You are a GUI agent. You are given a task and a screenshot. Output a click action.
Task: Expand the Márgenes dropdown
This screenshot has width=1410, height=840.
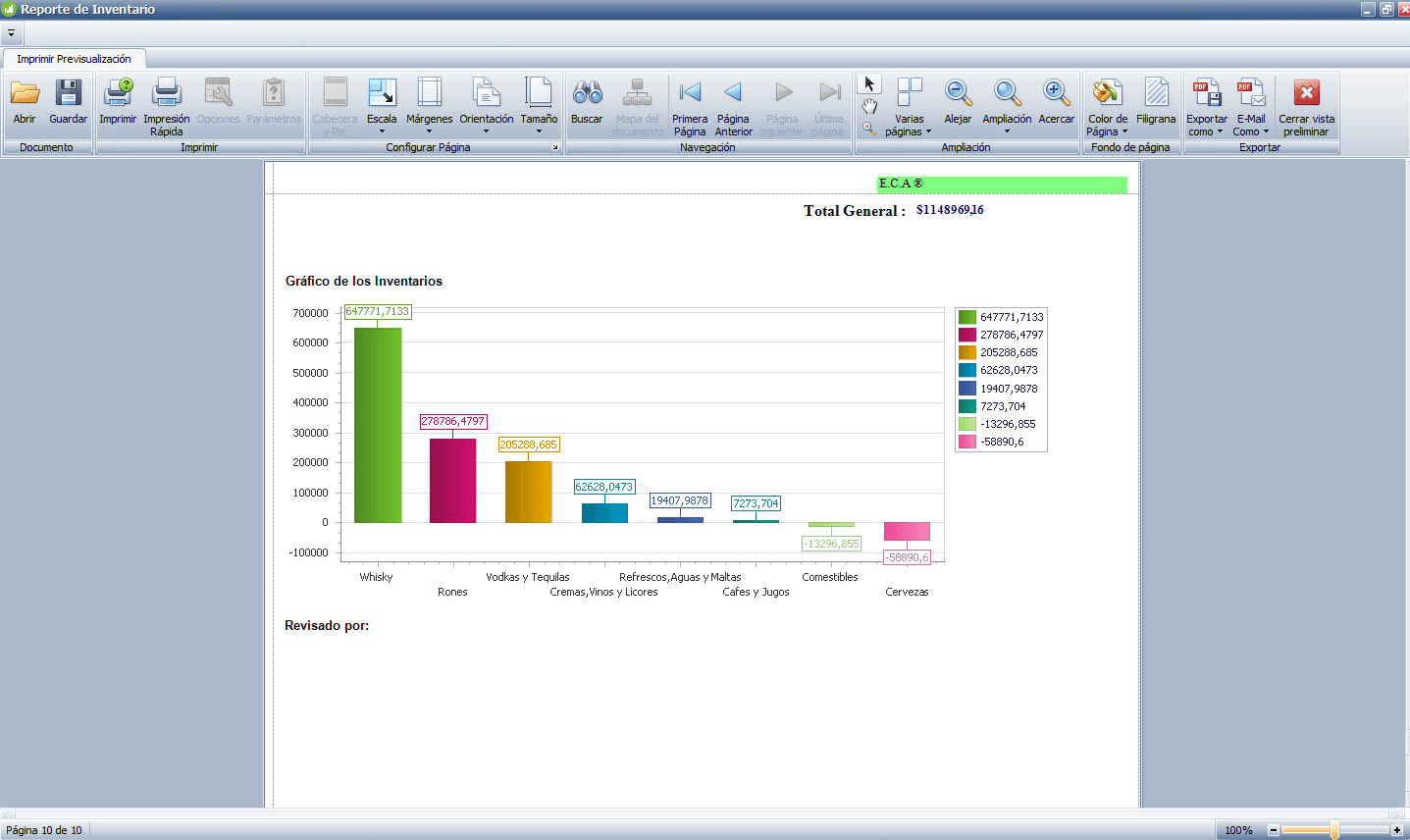tap(429, 107)
